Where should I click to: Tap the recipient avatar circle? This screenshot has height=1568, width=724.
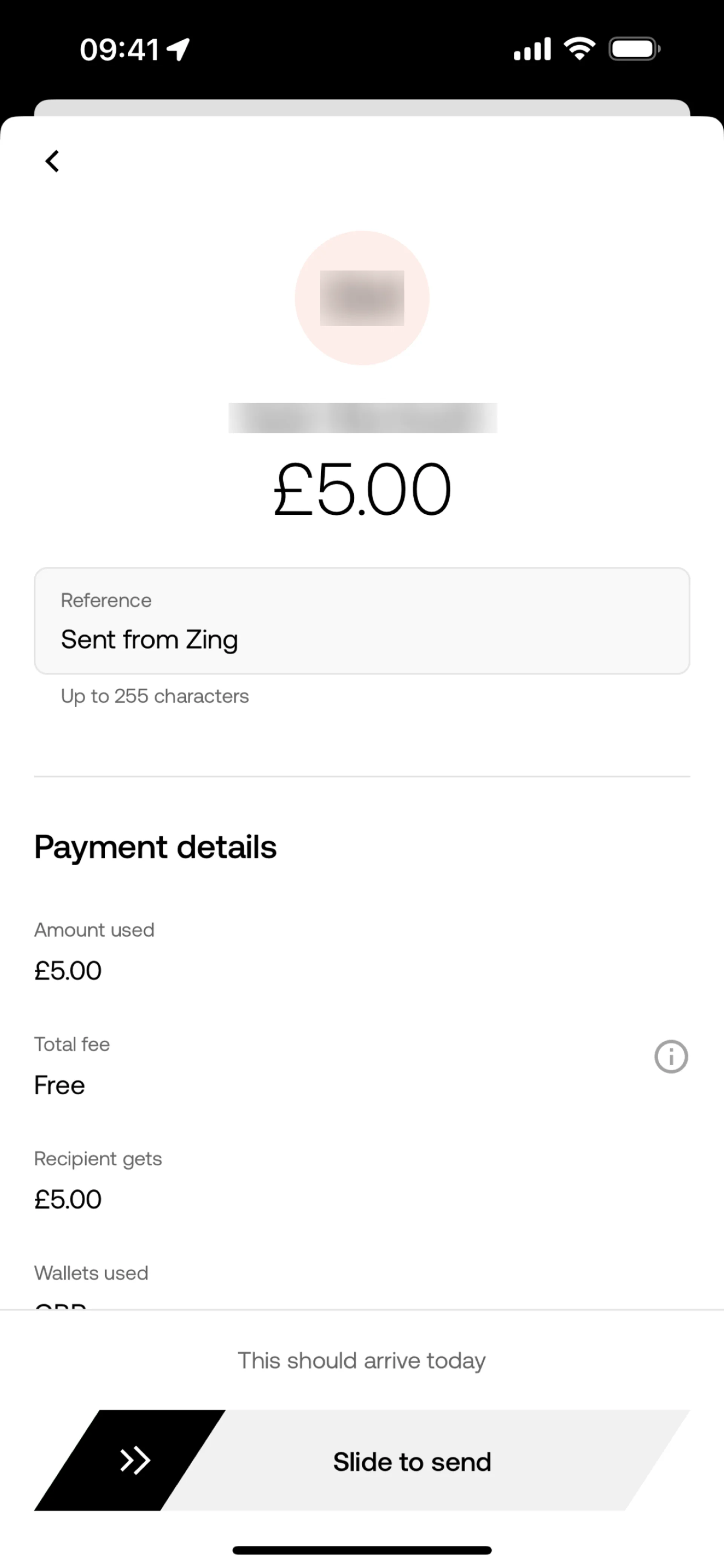(x=362, y=298)
